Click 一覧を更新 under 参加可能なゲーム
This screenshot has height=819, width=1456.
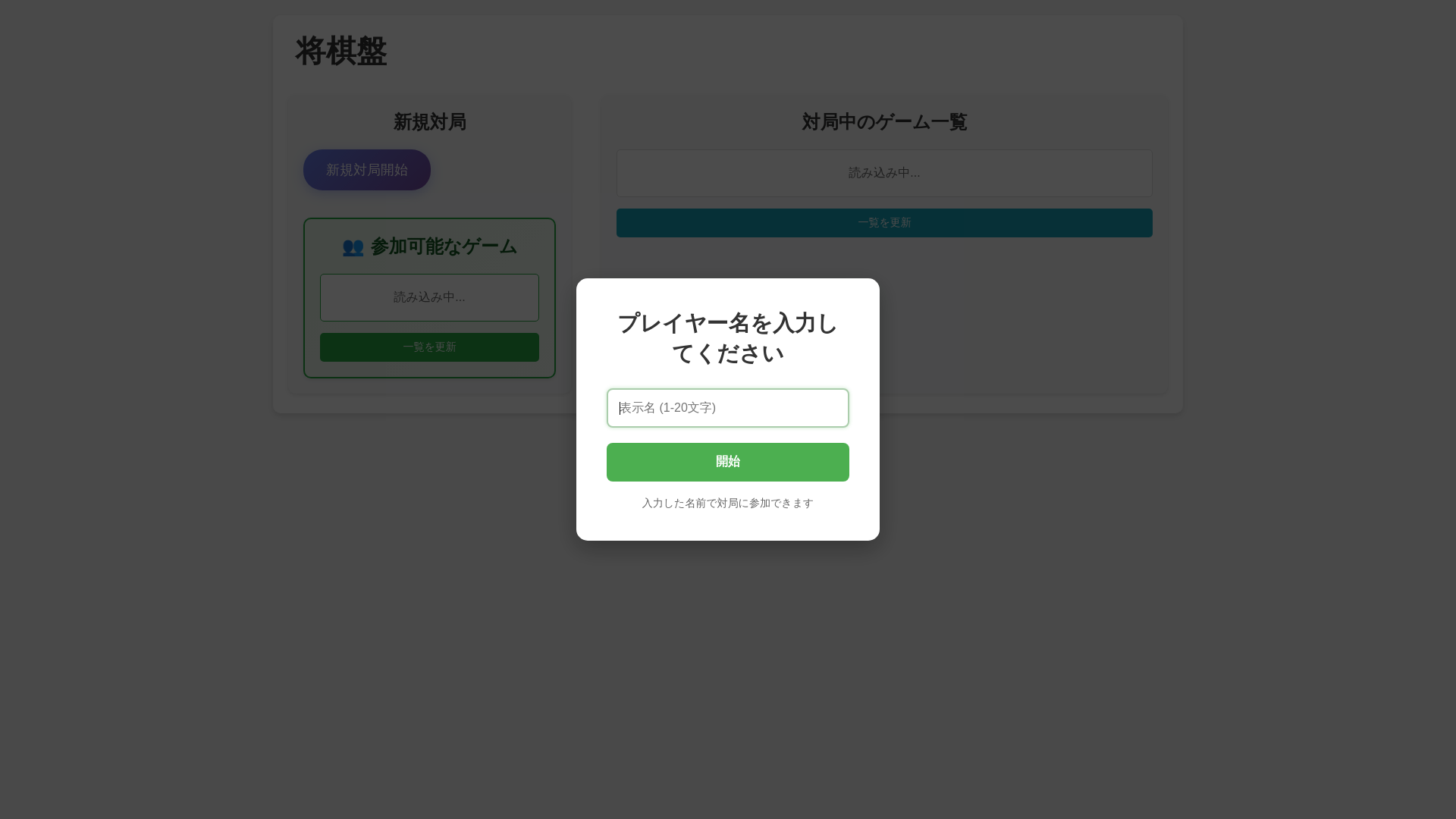(x=429, y=347)
